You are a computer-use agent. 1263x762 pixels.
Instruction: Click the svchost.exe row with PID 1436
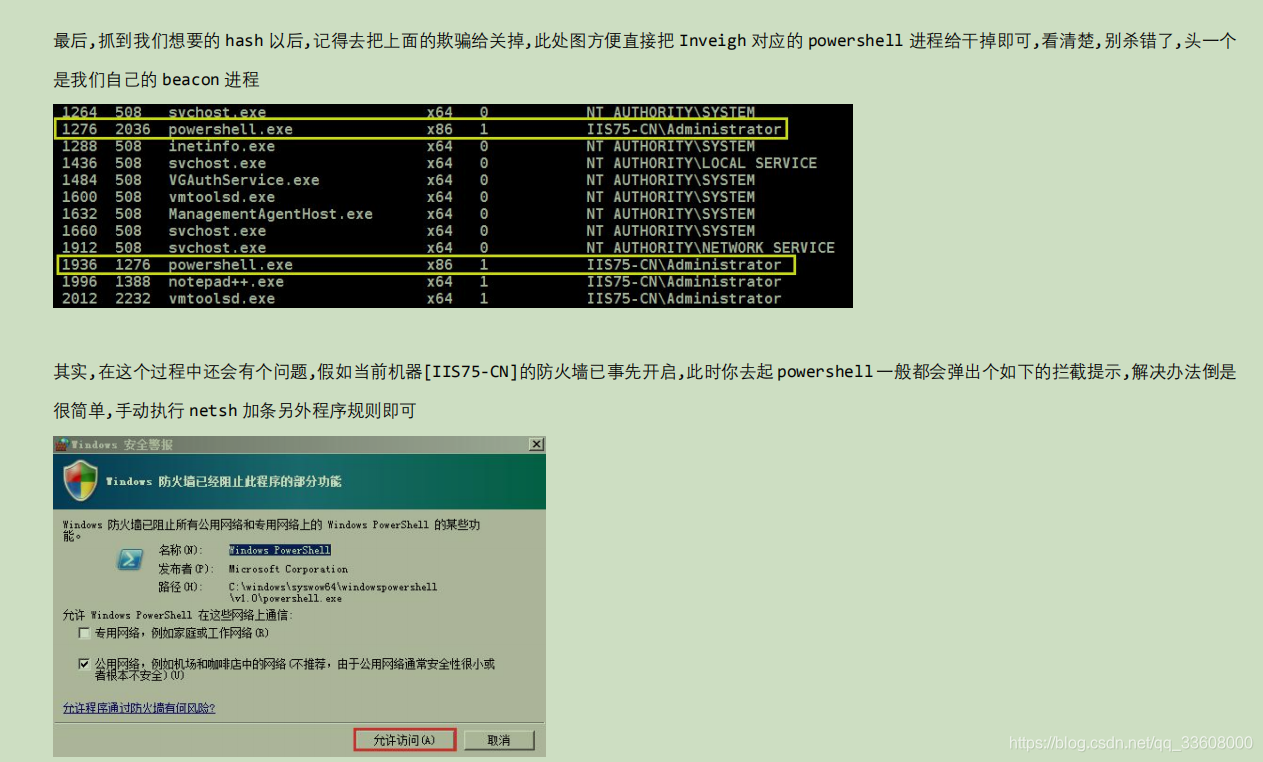pyautogui.click(x=453, y=163)
